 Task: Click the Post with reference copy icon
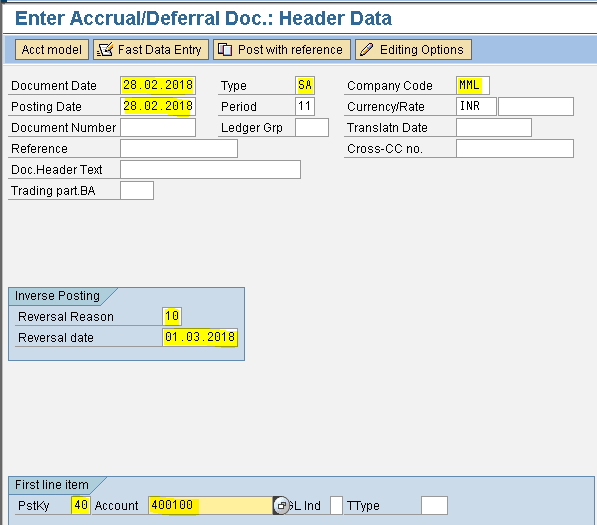[x=225, y=49]
